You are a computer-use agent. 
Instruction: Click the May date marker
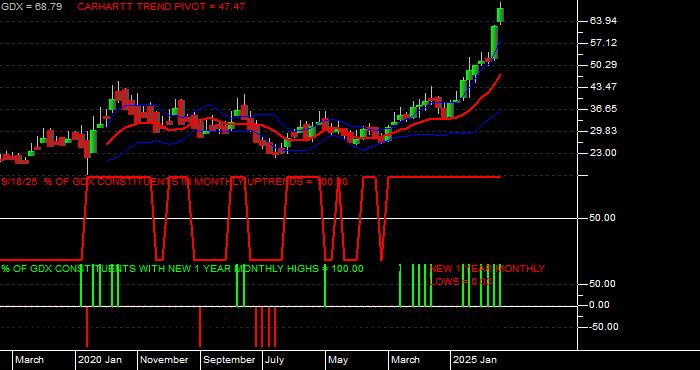338,360
